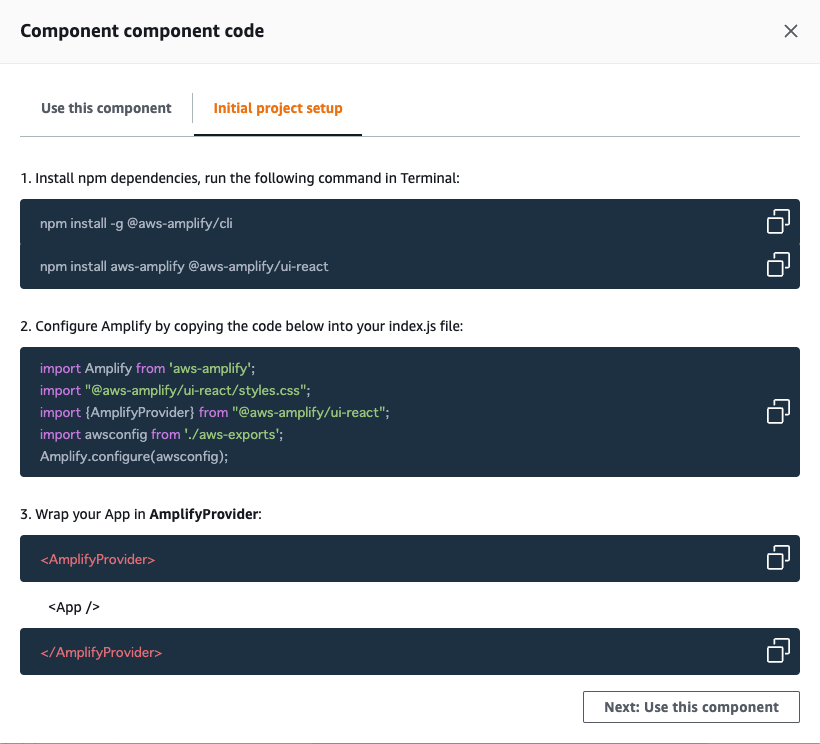Viewport: 820px width, 744px height.
Task: Click the red opening <AmplifyProvider> code text
Action: 98,559
